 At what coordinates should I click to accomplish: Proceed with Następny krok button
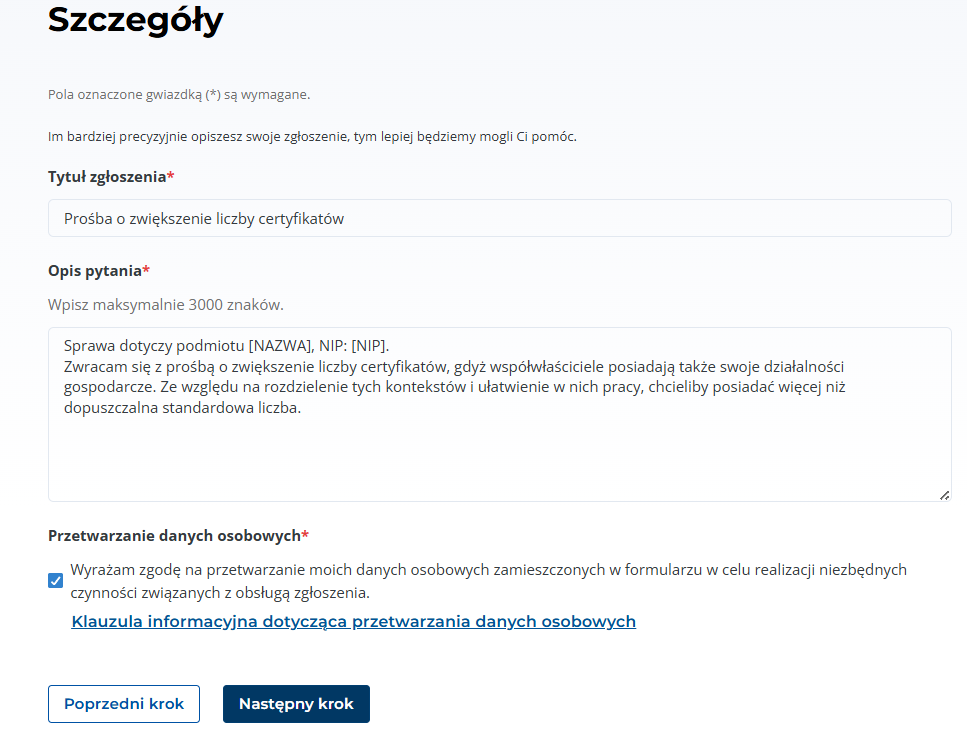pos(296,704)
